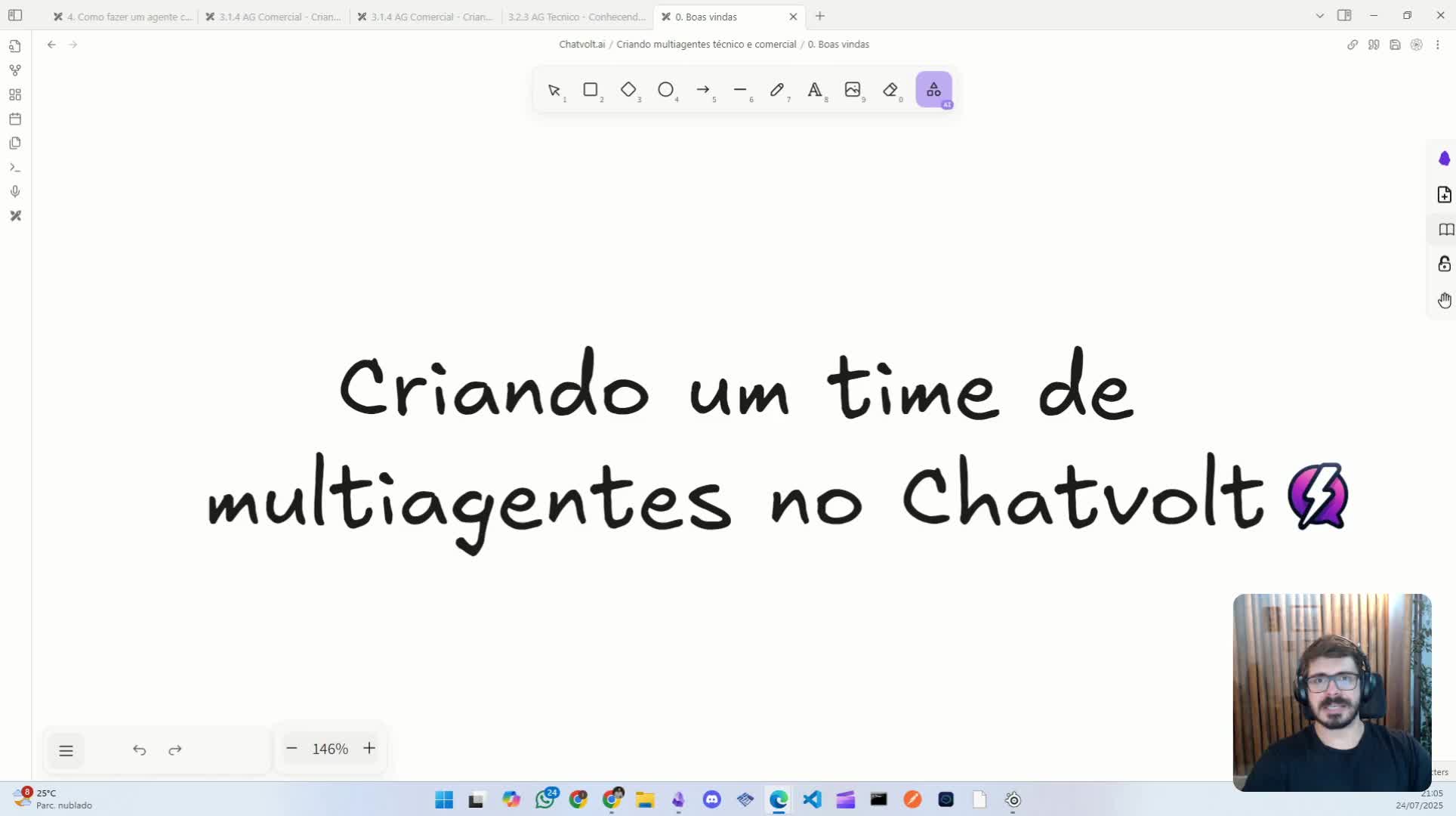Select the Diamond shape tool
This screenshot has width=1456, height=816.
(629, 90)
